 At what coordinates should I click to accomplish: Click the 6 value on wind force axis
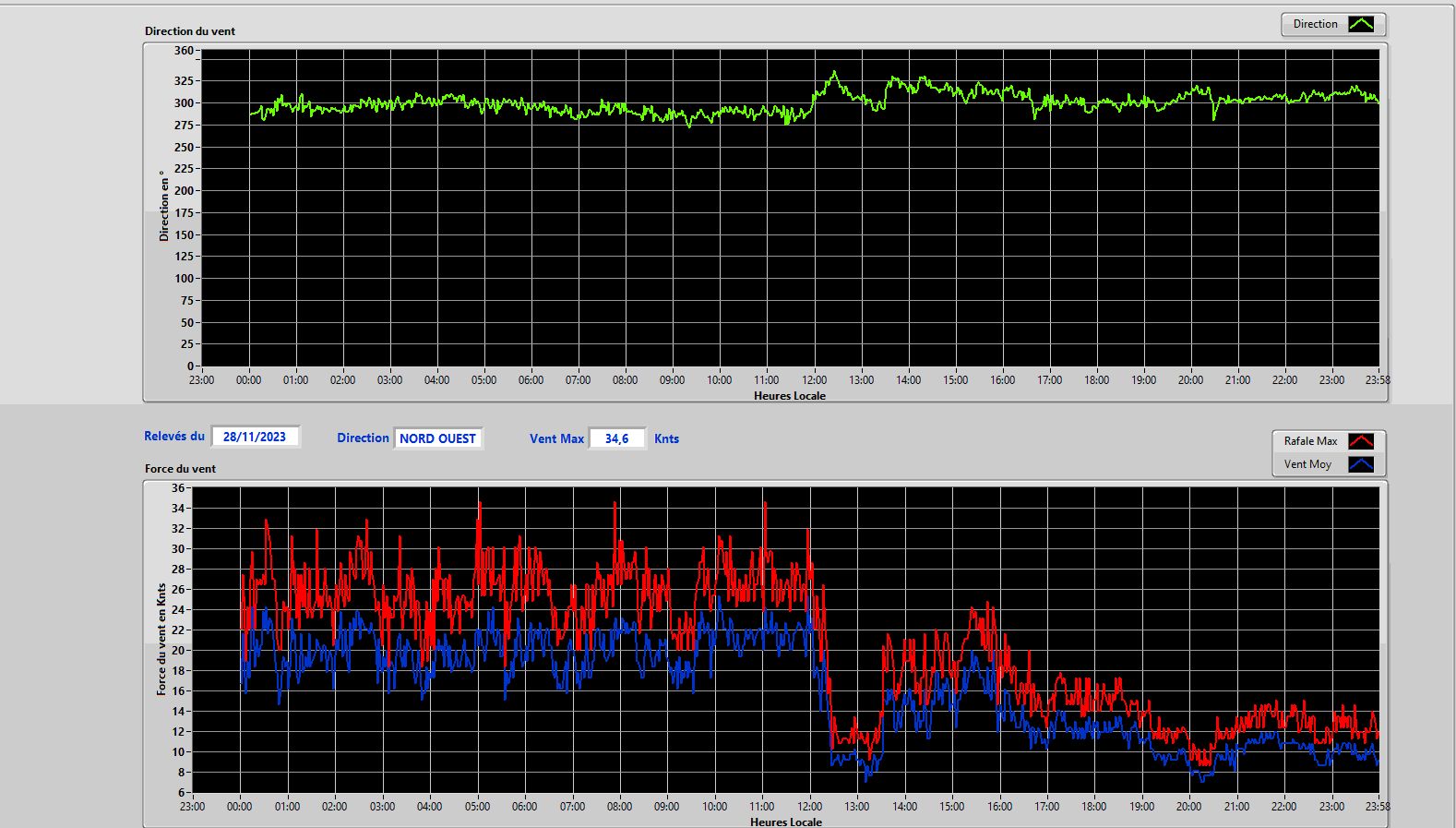[x=182, y=793]
